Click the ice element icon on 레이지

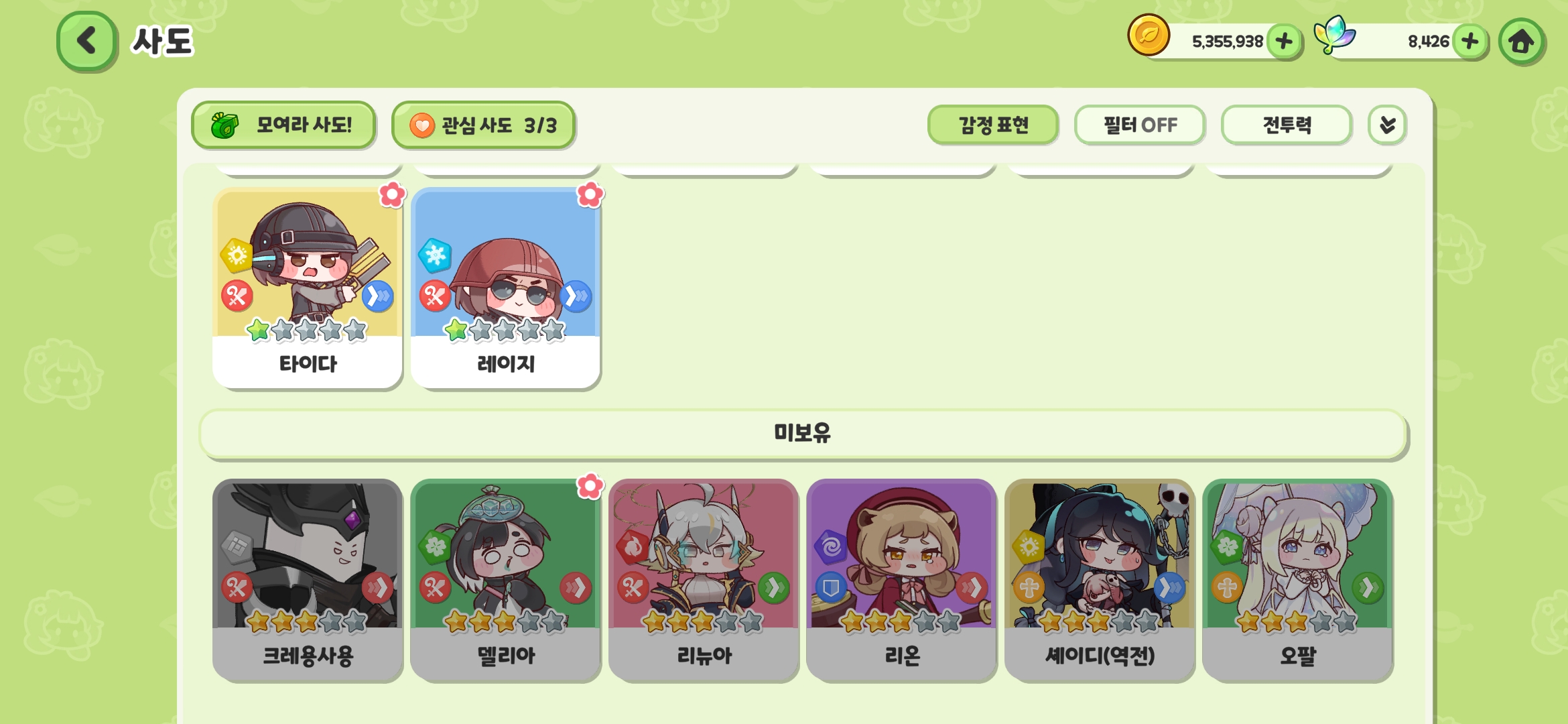pos(435,255)
